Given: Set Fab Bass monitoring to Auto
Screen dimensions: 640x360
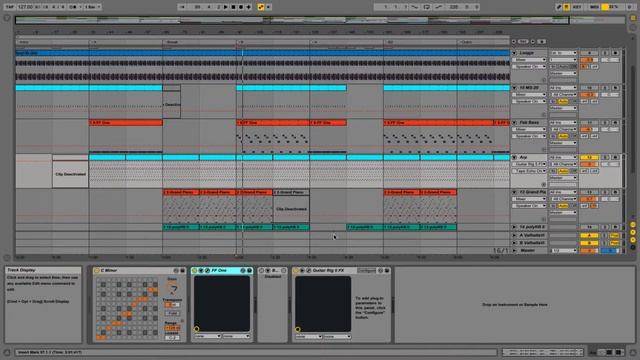Looking at the screenshot, I should [x=563, y=136].
